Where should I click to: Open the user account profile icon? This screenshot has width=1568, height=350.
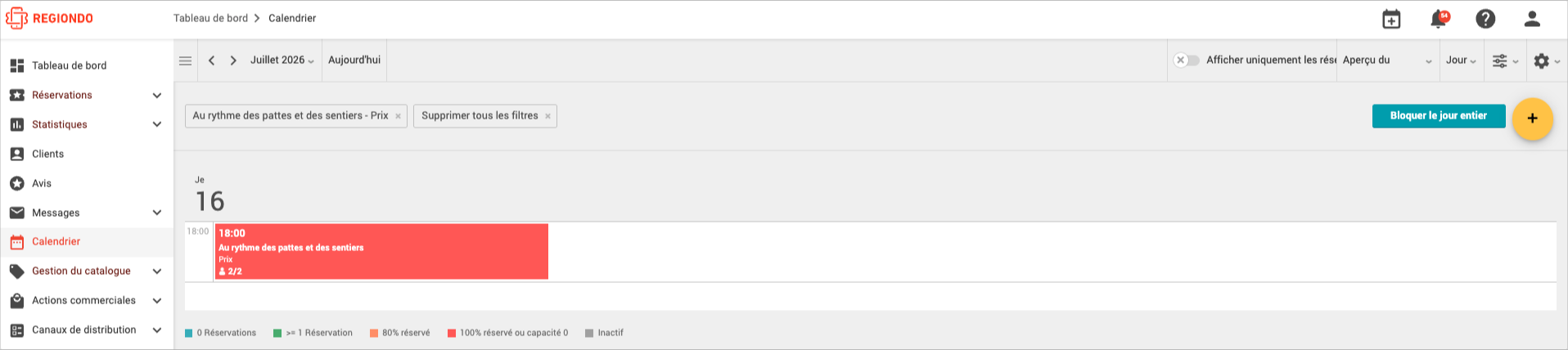click(x=1532, y=19)
